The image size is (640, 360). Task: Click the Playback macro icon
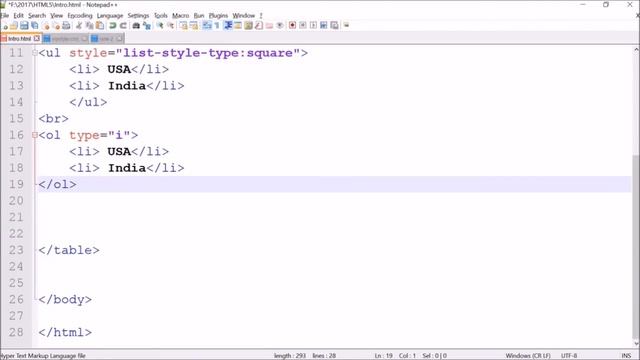coord(313,25)
